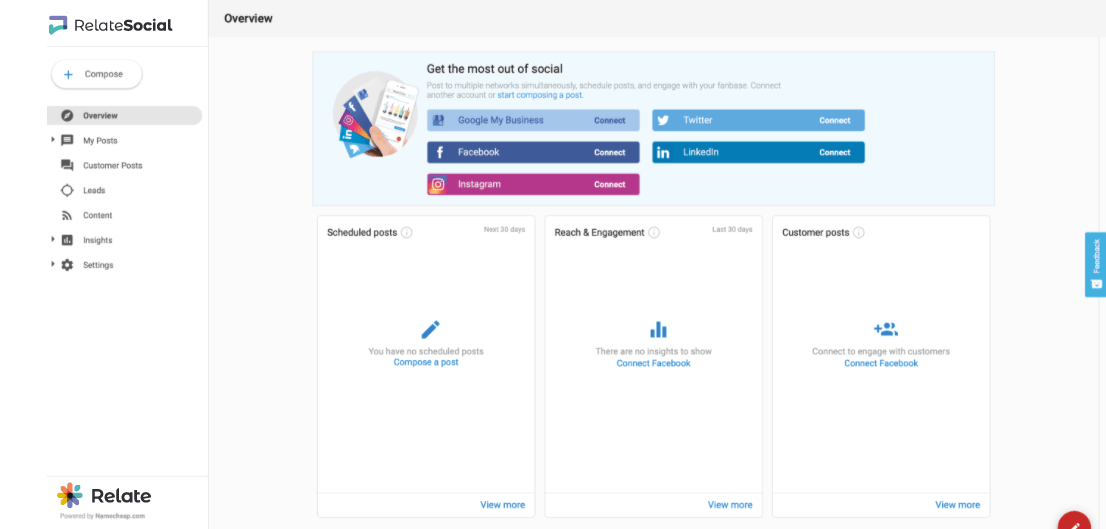
Task: Click the social cards phone illustration
Action: pos(375,114)
